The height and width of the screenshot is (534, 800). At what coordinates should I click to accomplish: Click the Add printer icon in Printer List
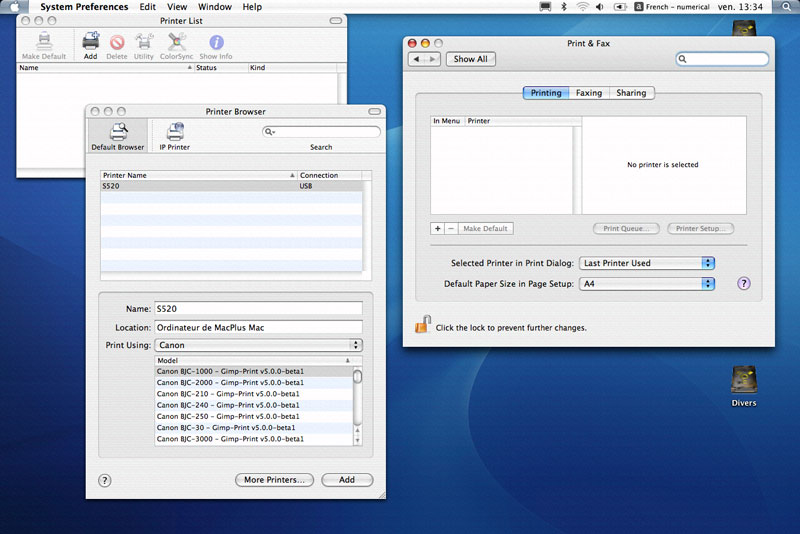click(90, 46)
